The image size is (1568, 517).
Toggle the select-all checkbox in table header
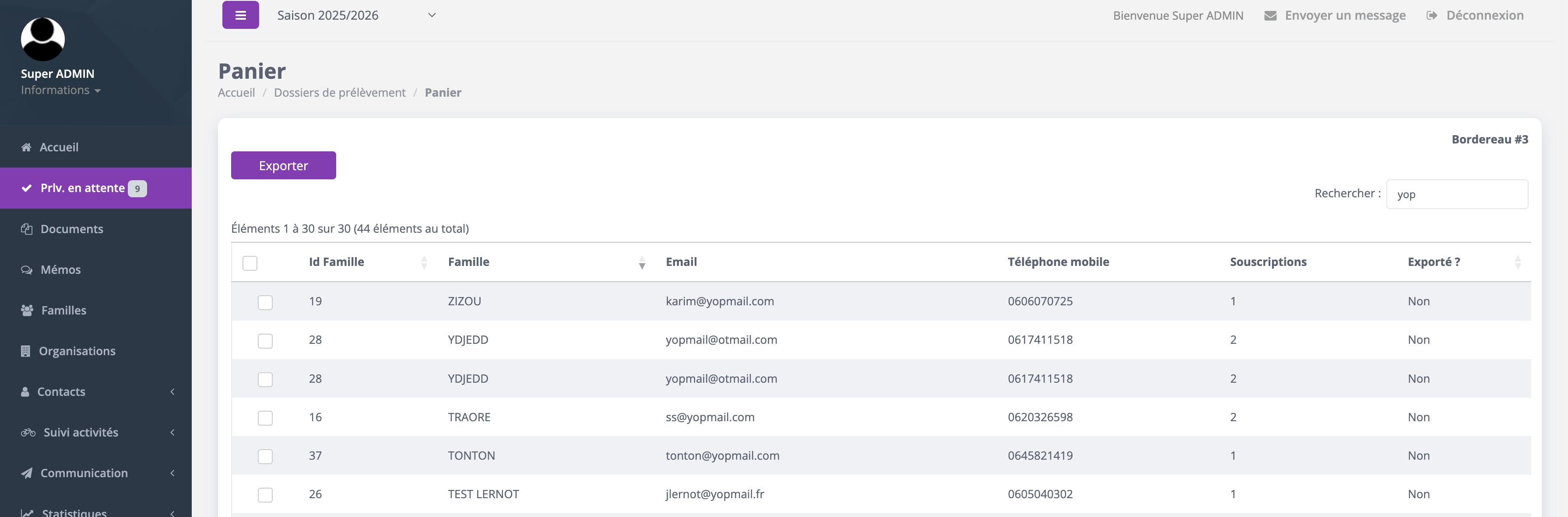point(250,263)
